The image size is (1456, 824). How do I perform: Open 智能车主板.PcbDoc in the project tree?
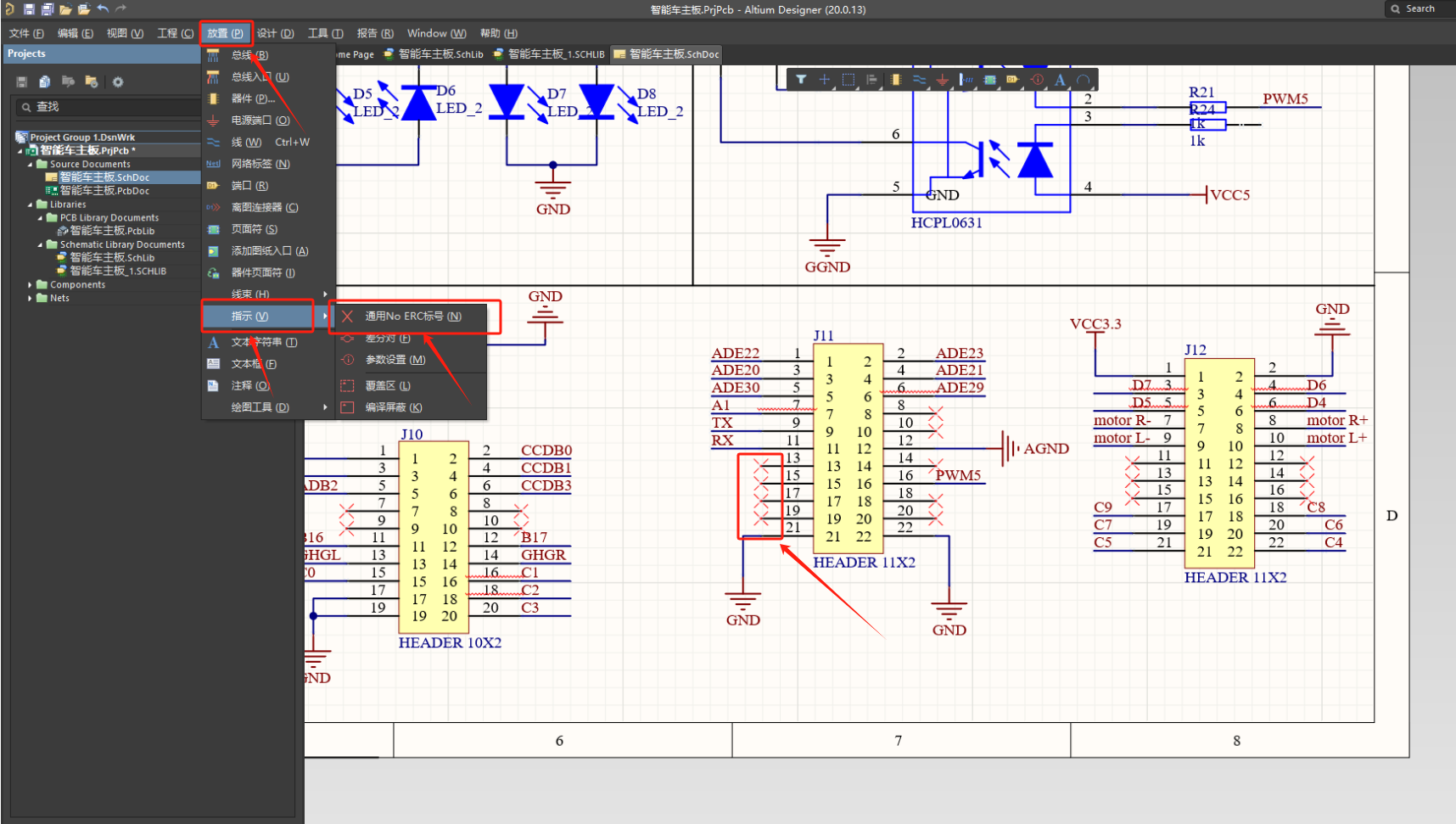point(104,191)
